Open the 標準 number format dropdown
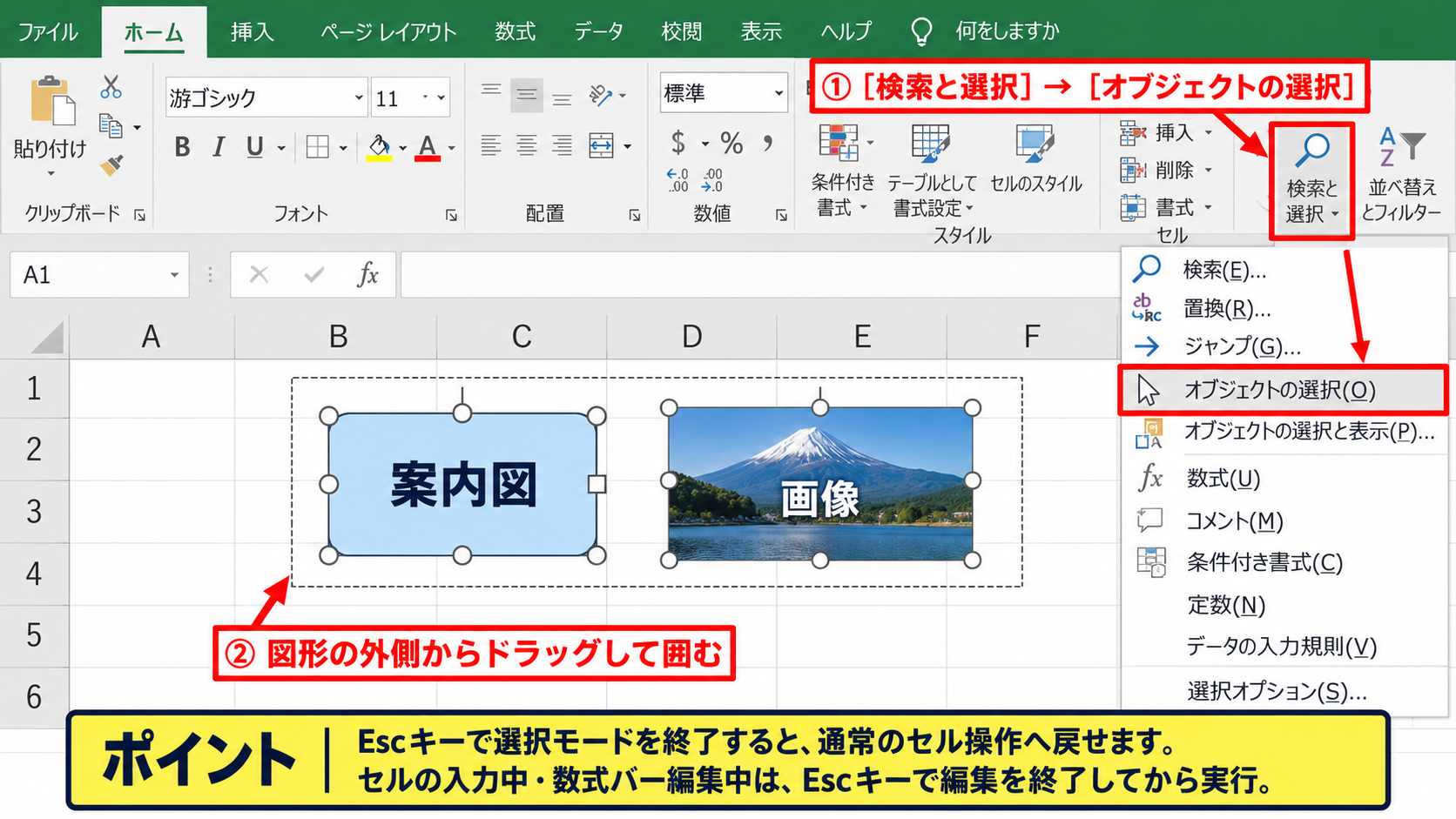This screenshot has width=1456, height=819. 779,93
